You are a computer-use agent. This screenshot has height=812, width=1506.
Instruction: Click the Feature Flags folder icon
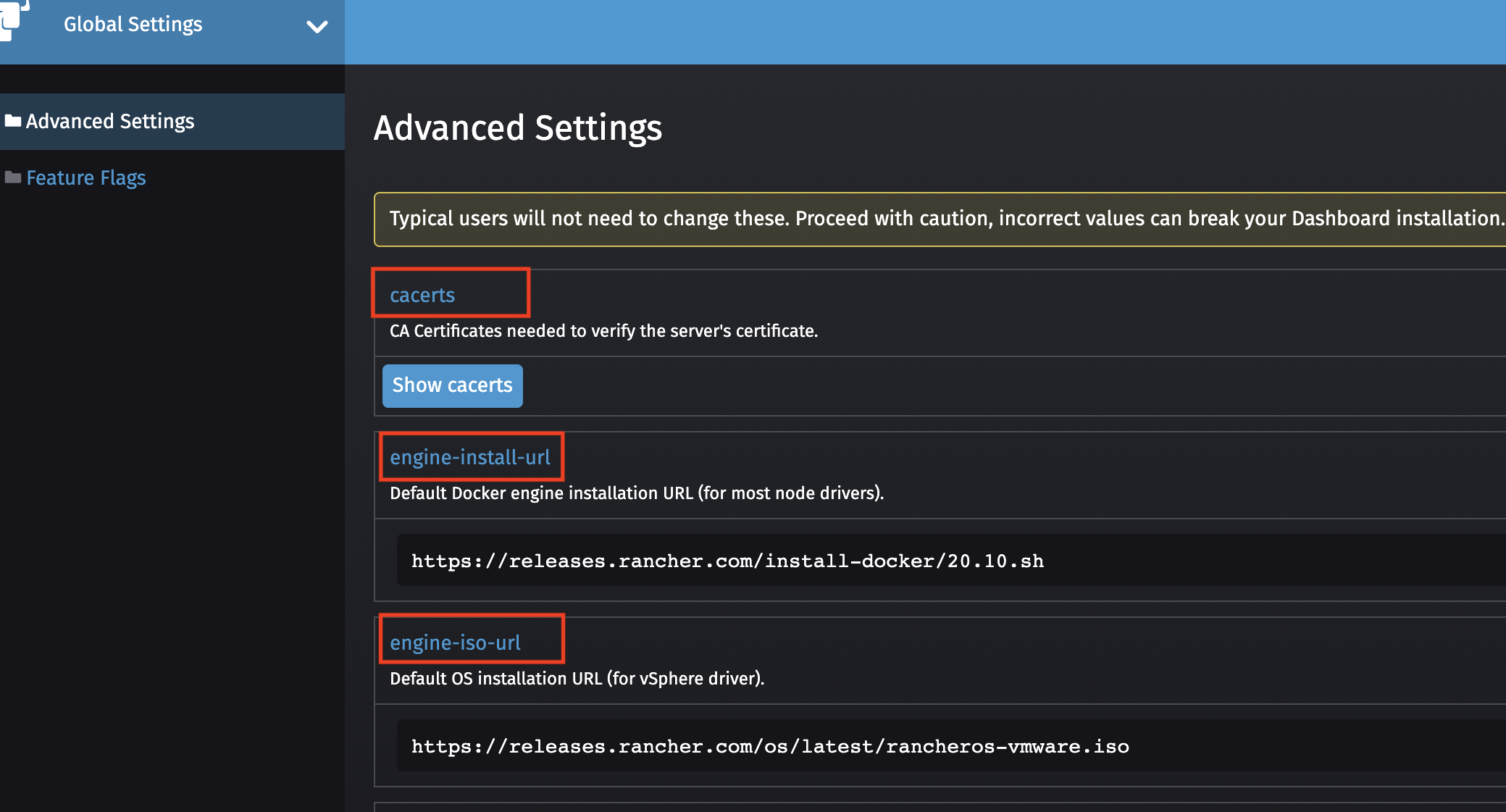[x=13, y=177]
